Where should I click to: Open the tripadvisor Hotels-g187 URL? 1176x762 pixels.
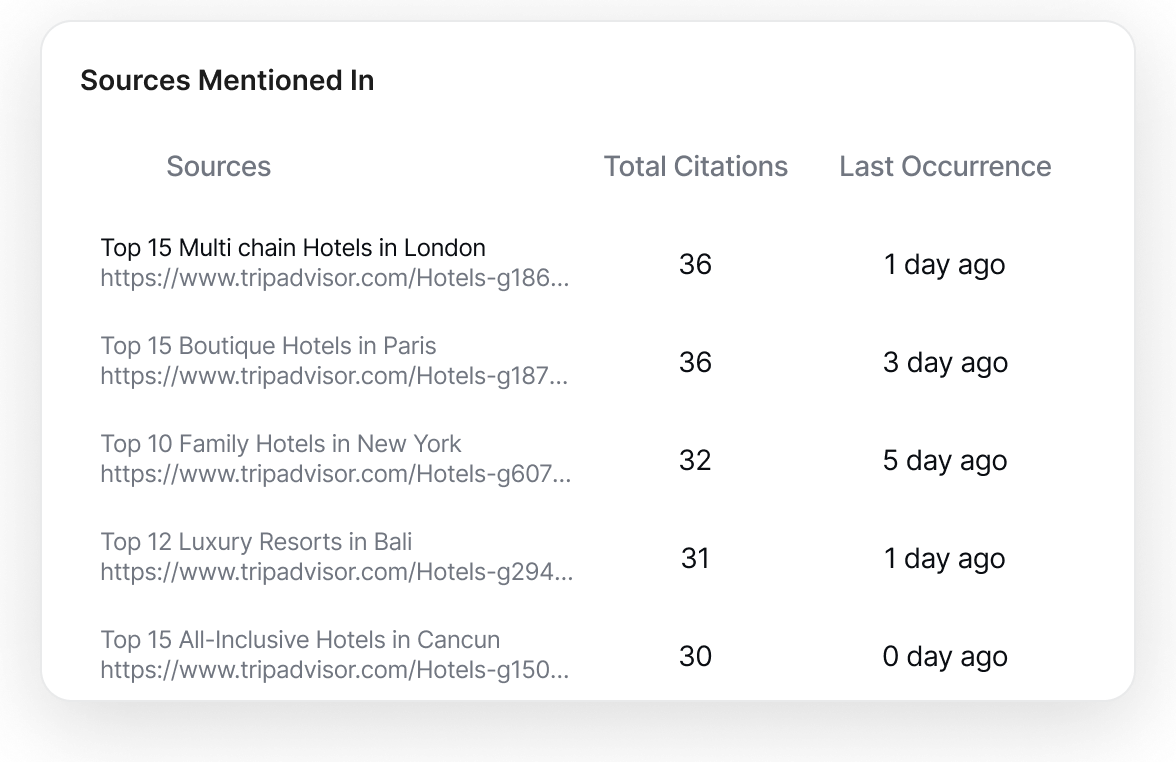(x=334, y=376)
